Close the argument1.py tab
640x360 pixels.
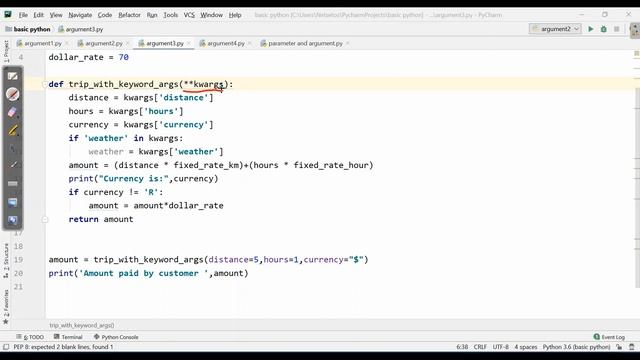(x=67, y=43)
